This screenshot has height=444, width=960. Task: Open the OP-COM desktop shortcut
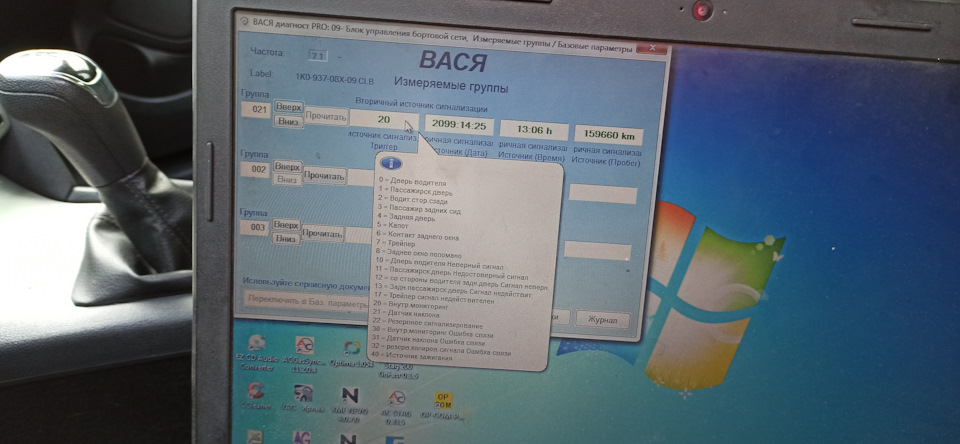pyautogui.click(x=443, y=406)
